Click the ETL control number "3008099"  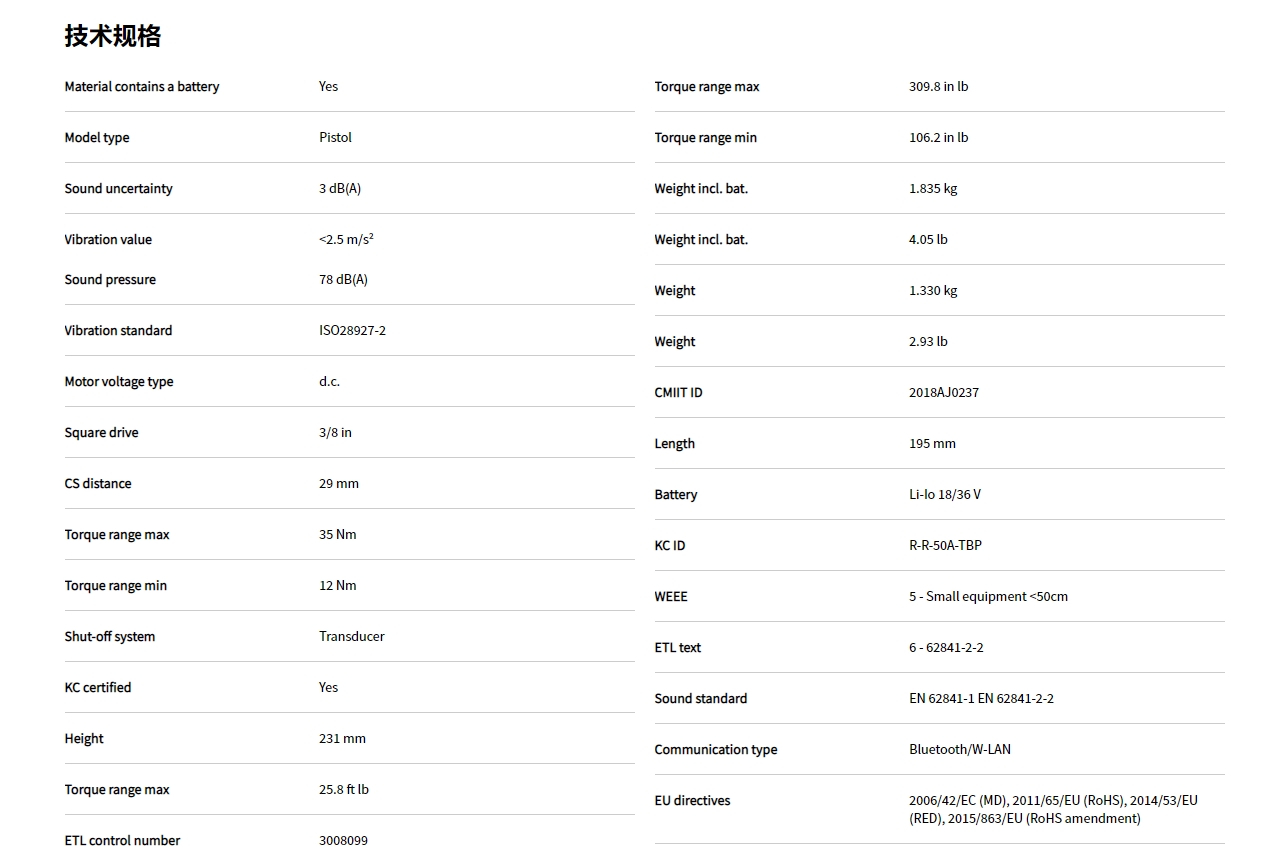click(x=343, y=841)
